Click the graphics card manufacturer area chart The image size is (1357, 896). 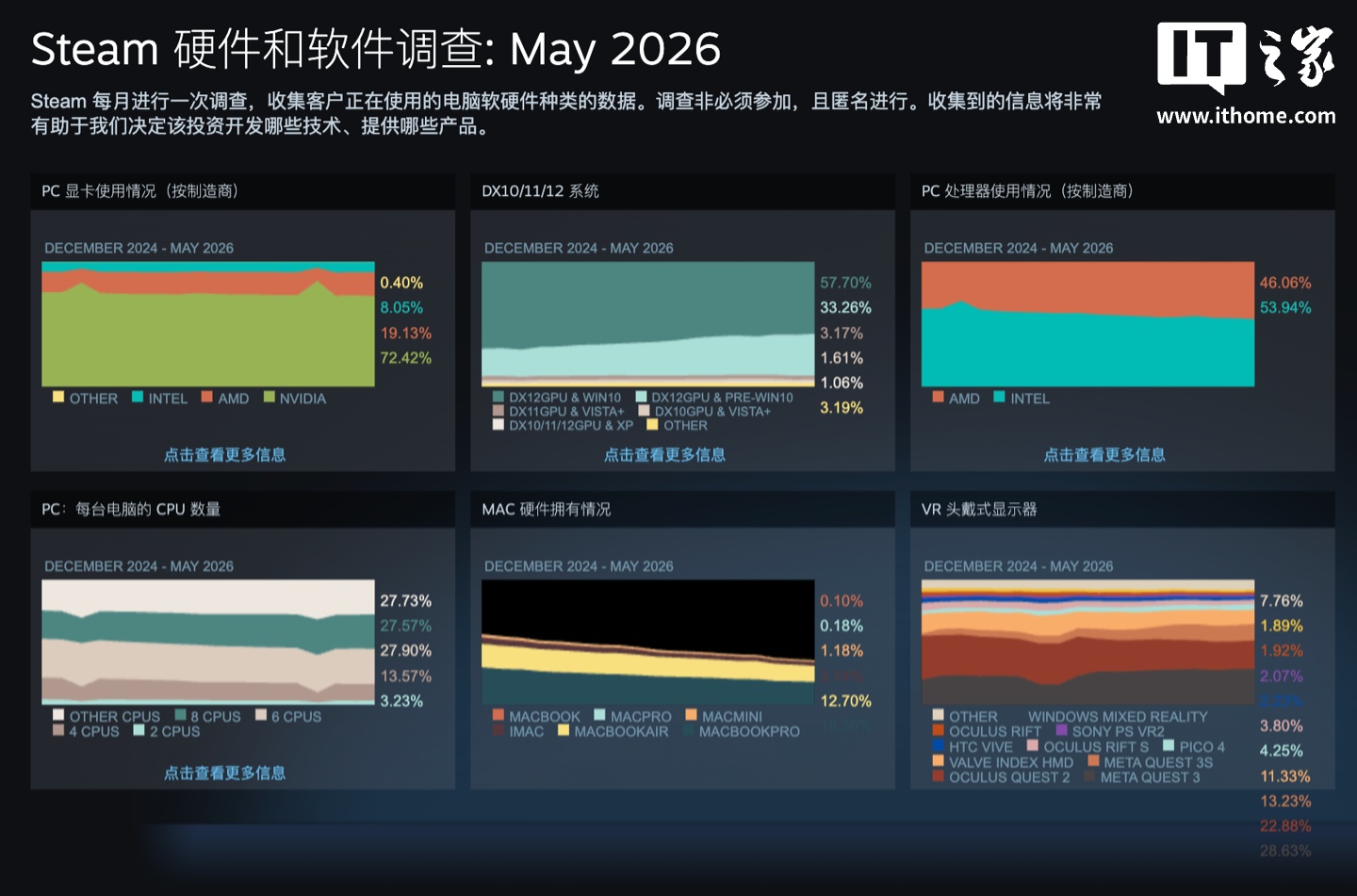click(x=208, y=324)
